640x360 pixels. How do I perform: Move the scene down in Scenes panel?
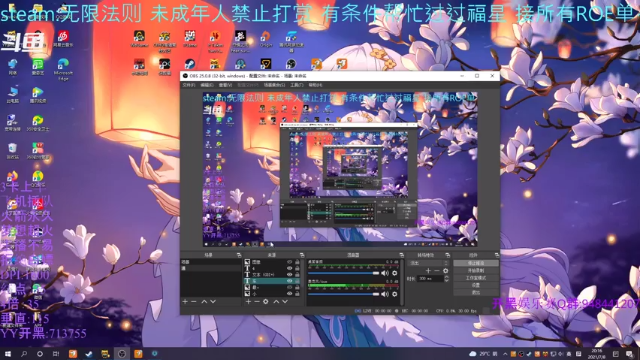point(213,302)
